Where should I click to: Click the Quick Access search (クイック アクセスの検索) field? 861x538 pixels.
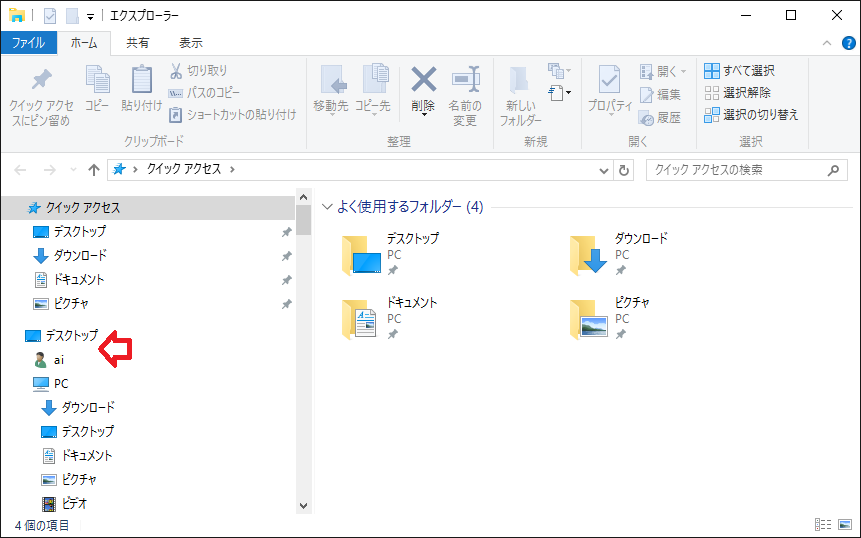pos(735,170)
